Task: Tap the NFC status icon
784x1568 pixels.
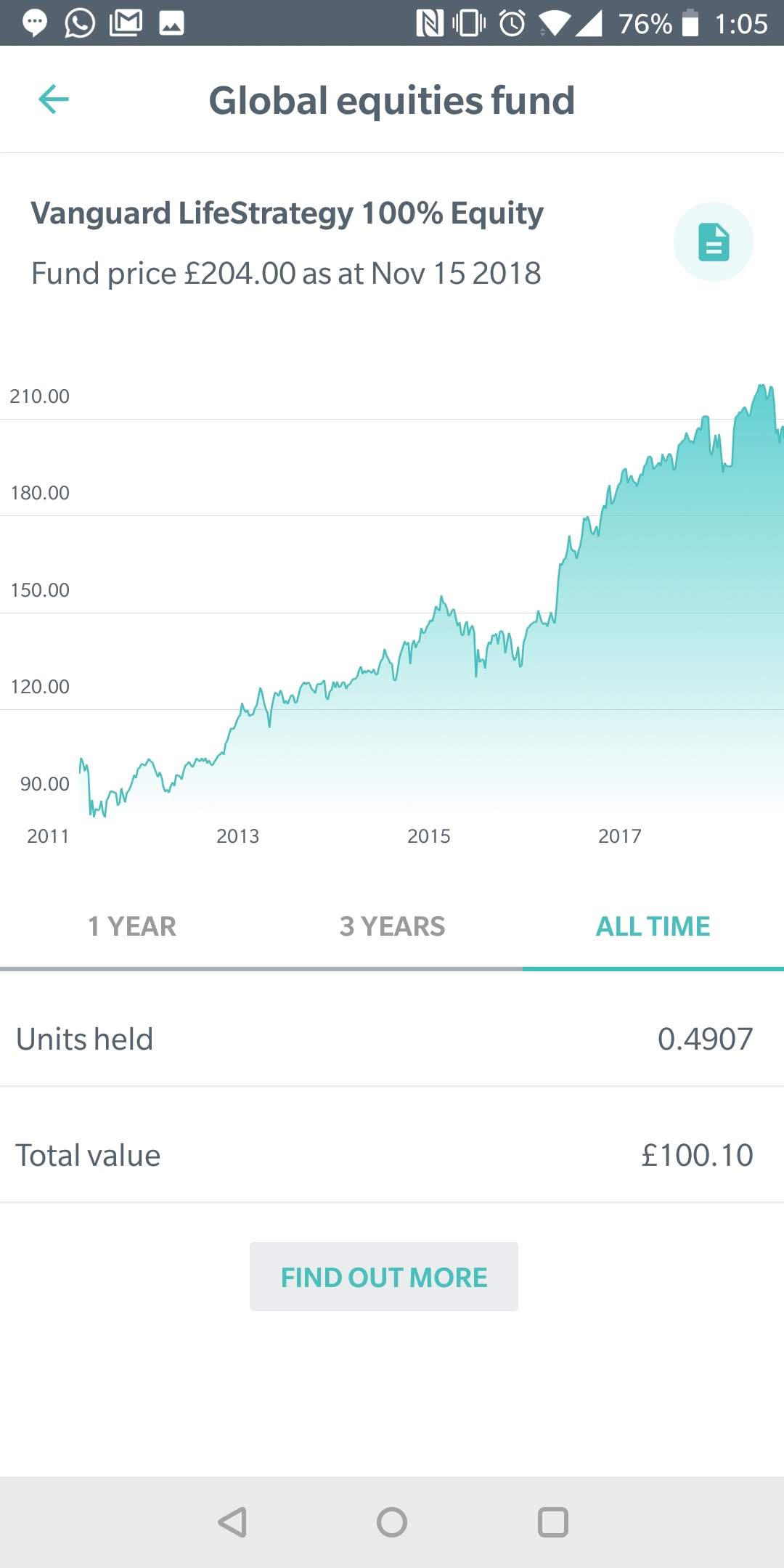Action: (429, 23)
